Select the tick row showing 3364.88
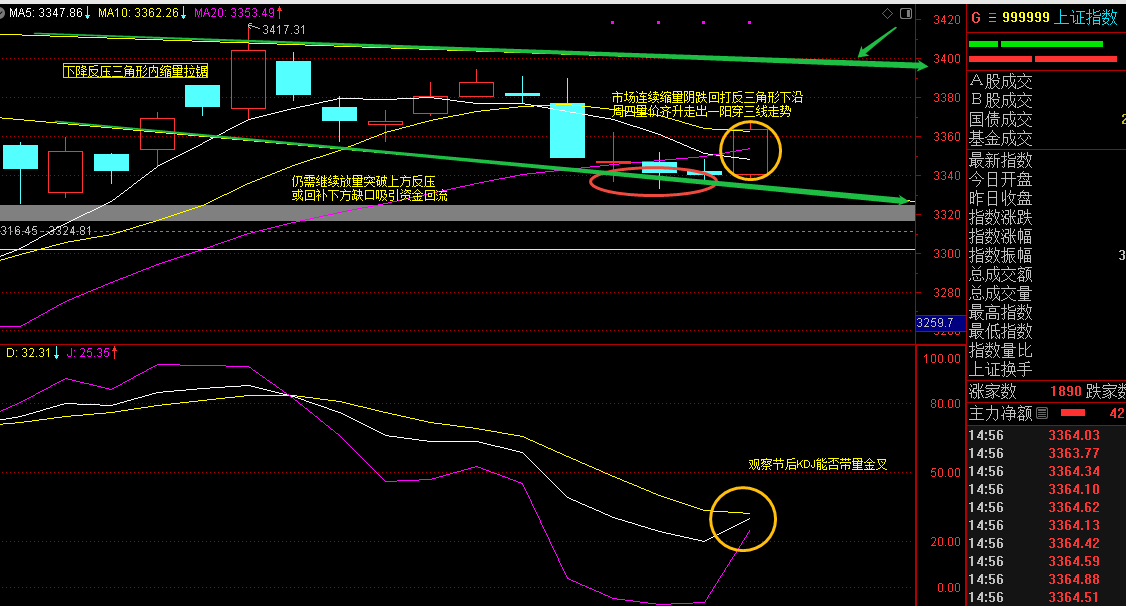 (1046, 579)
